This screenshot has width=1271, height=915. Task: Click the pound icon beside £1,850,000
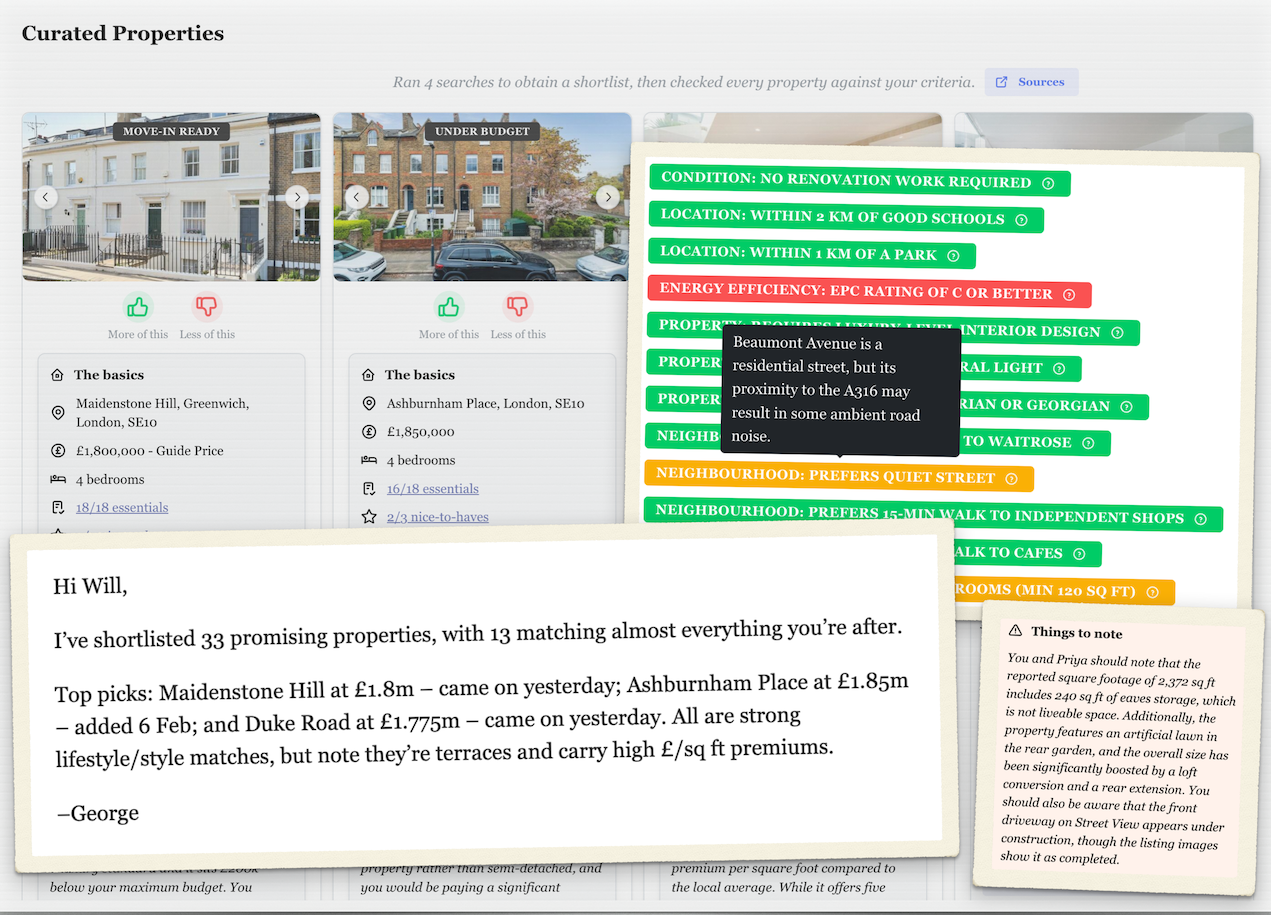[369, 432]
